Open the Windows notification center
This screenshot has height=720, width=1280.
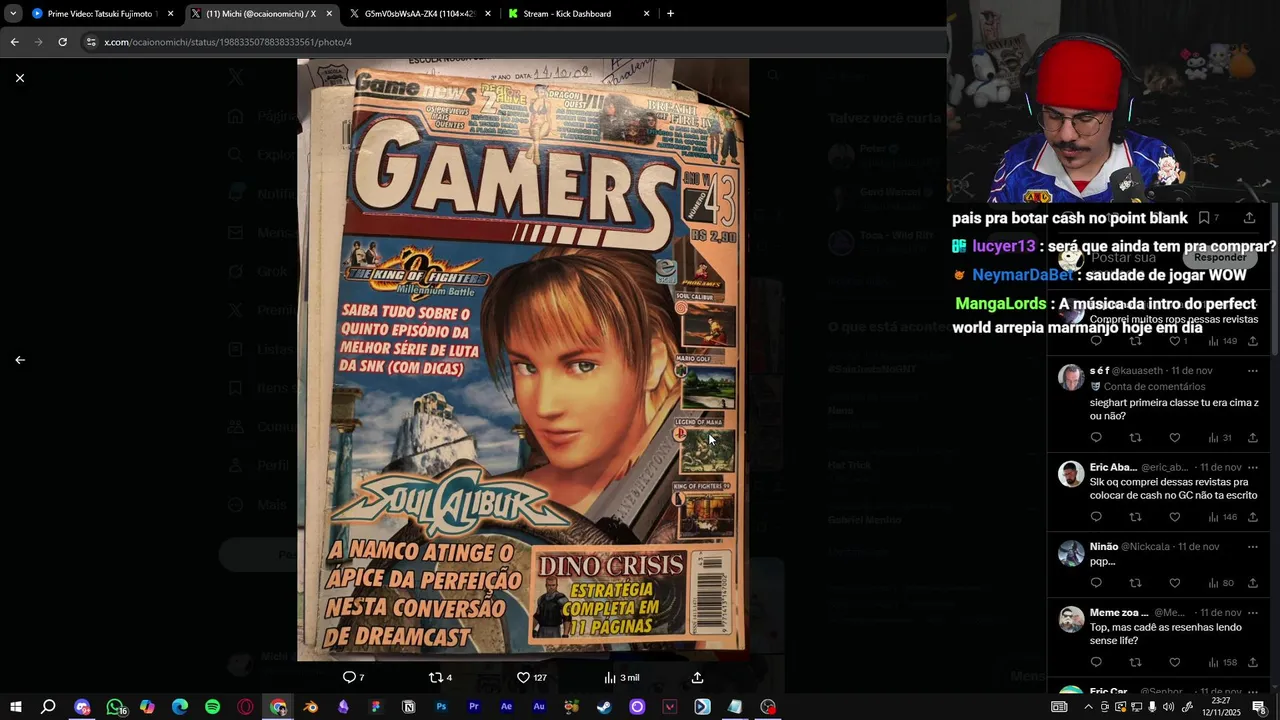(1259, 707)
